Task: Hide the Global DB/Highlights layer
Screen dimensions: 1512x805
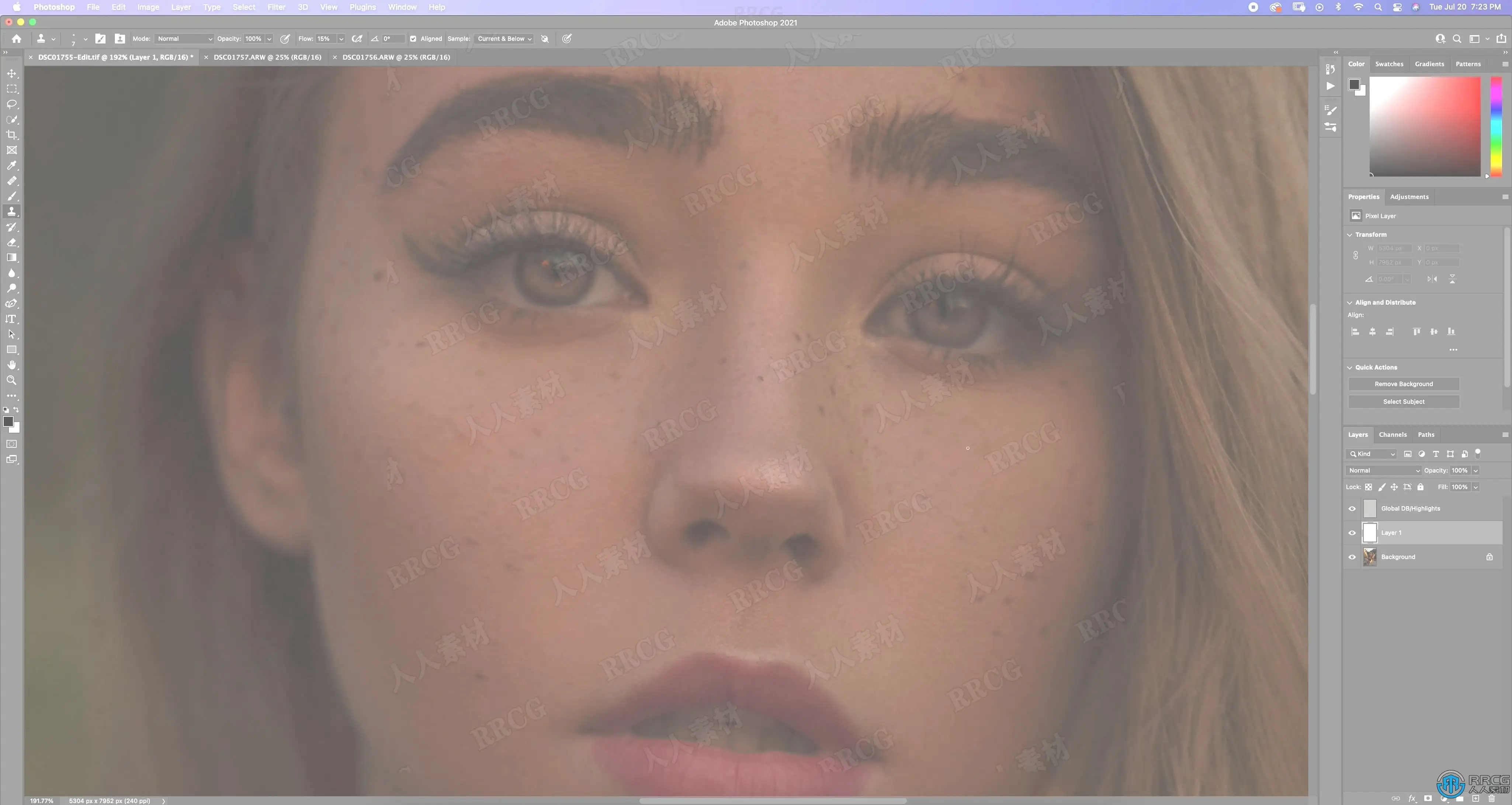Action: click(1352, 508)
